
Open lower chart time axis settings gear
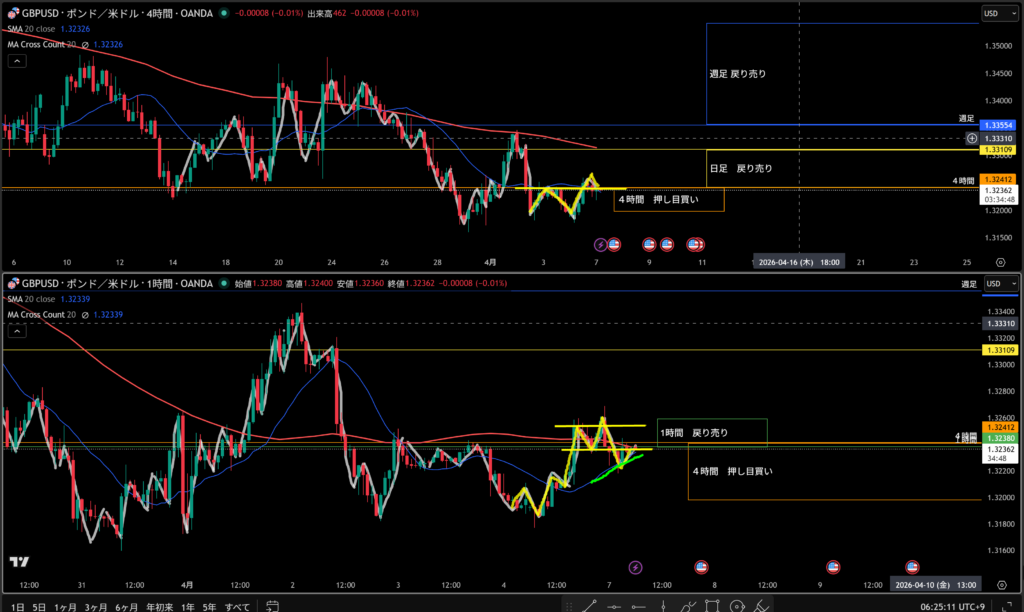[1000, 584]
